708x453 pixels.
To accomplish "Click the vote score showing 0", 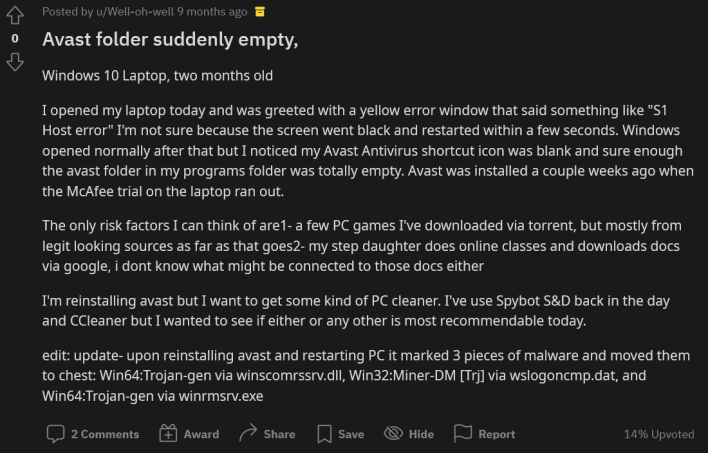I will pyautogui.click(x=15, y=39).
